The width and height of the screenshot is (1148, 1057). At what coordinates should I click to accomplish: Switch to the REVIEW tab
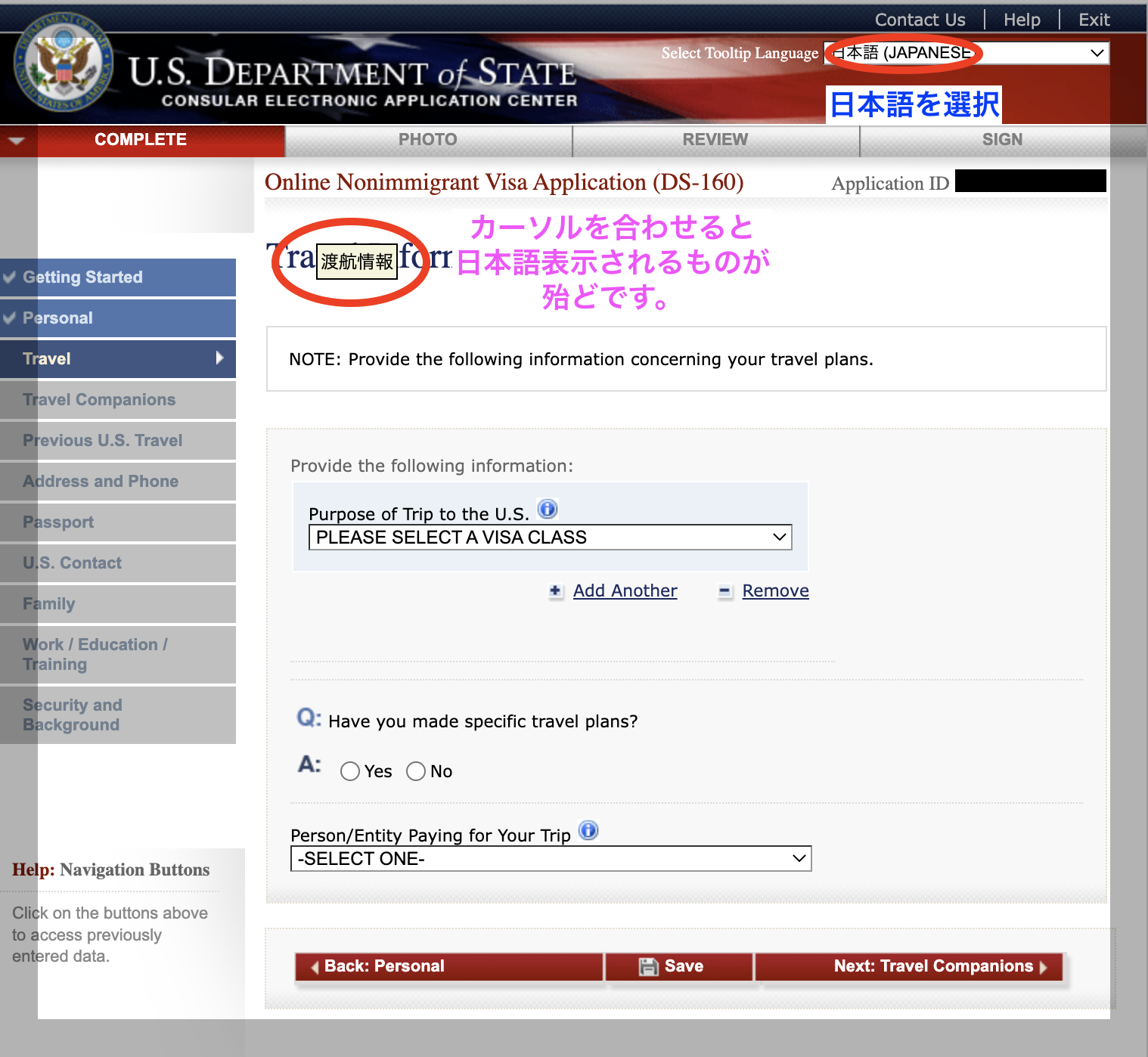pos(715,140)
